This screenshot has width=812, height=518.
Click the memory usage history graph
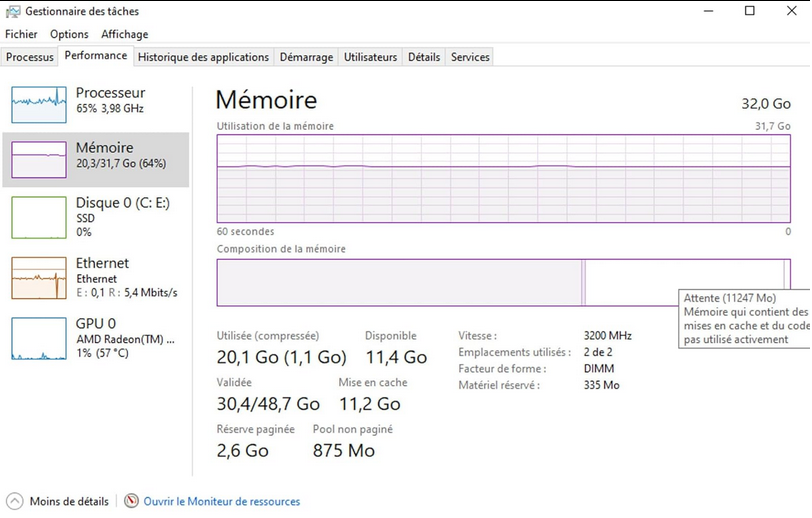click(503, 178)
